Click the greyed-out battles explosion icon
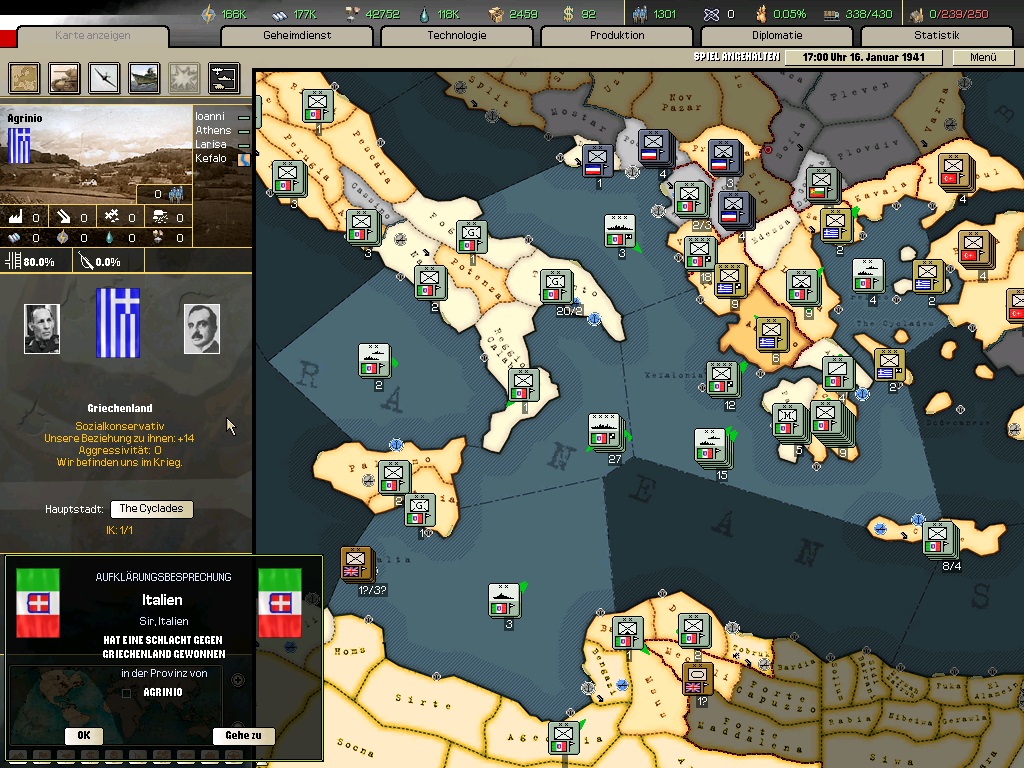The height and width of the screenshot is (768, 1024). 183,77
